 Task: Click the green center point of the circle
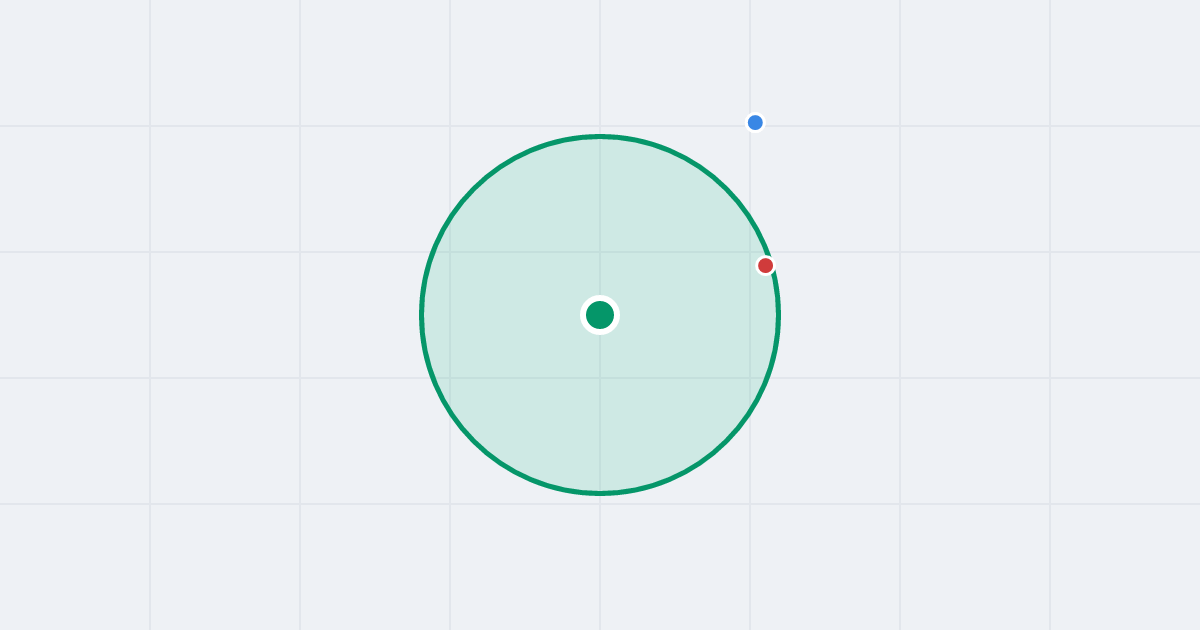point(600,315)
